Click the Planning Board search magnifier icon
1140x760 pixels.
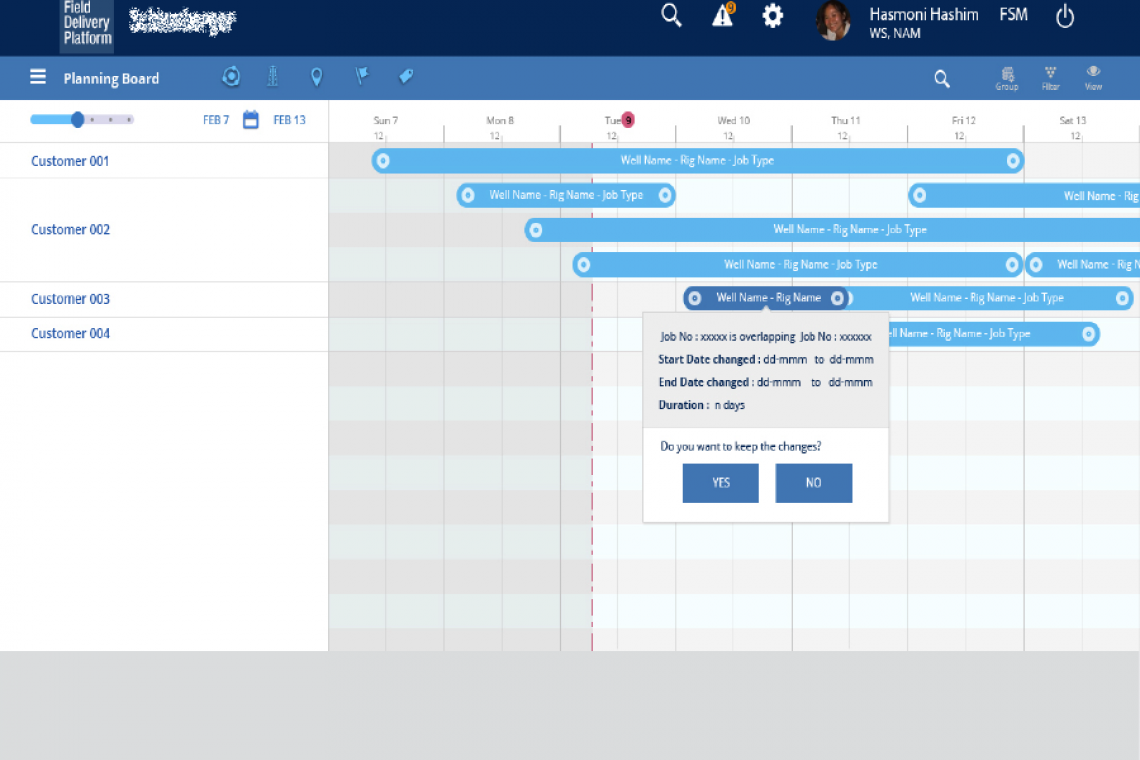(x=942, y=79)
